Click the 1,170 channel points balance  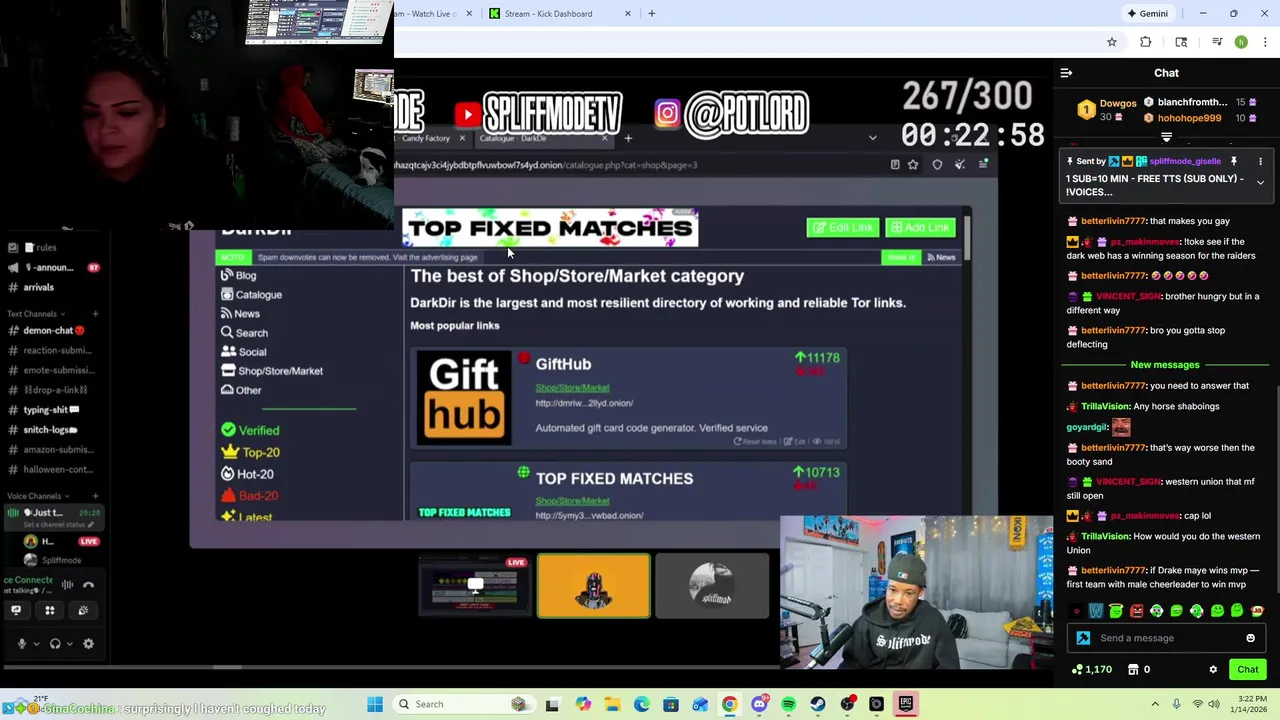(1091, 670)
